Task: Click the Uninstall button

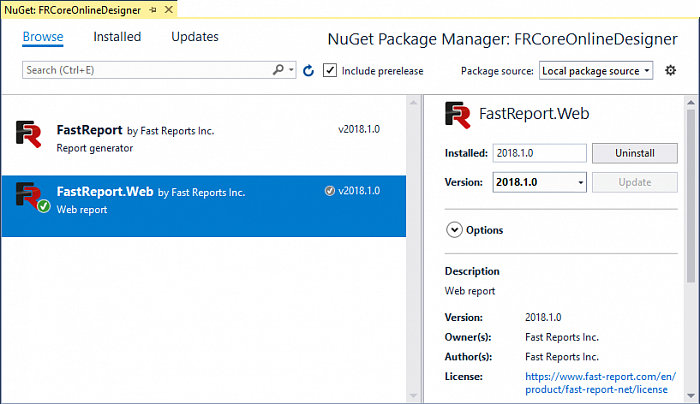Action: tap(634, 153)
